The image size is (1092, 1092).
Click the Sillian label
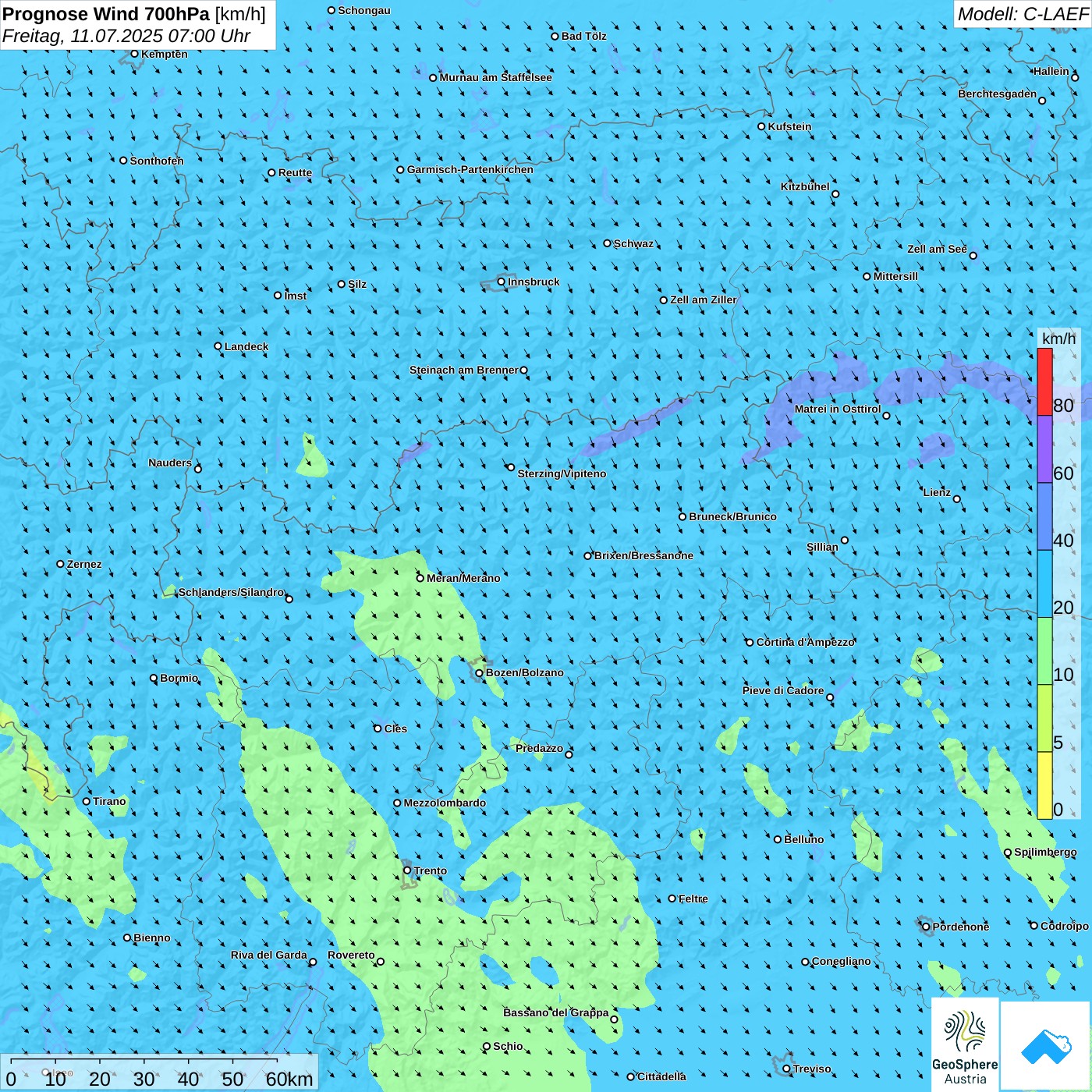tap(822, 547)
